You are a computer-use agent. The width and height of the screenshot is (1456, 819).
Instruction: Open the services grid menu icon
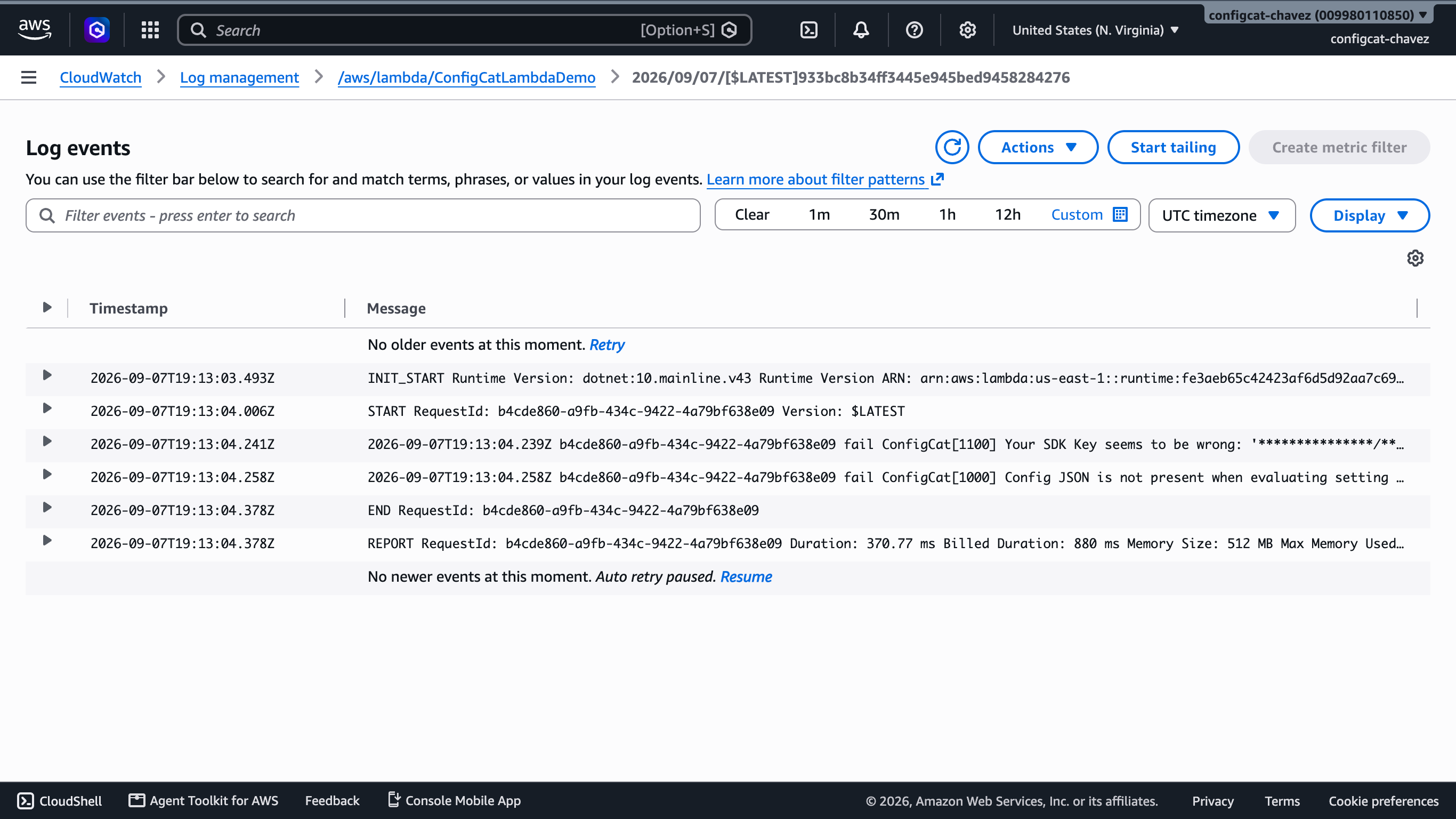pyautogui.click(x=150, y=30)
